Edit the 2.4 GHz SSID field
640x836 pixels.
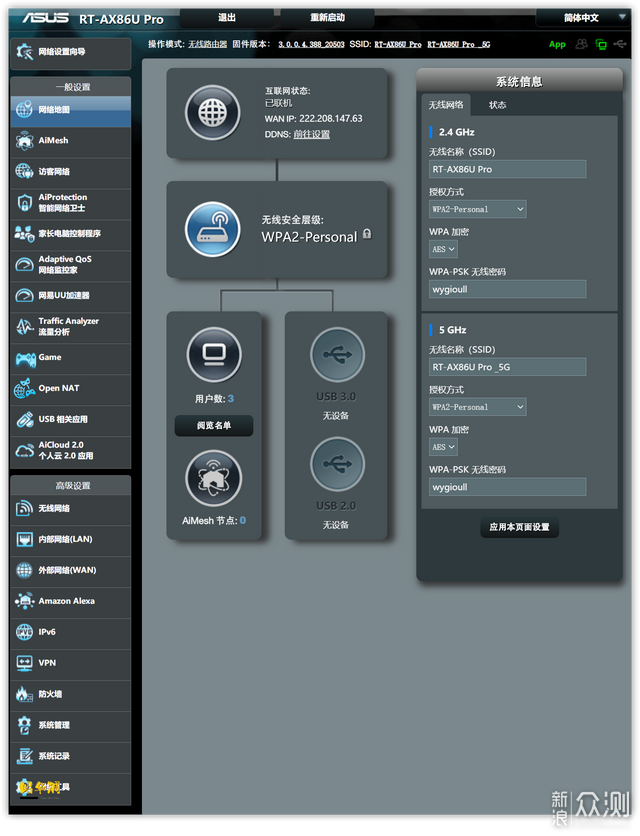507,169
